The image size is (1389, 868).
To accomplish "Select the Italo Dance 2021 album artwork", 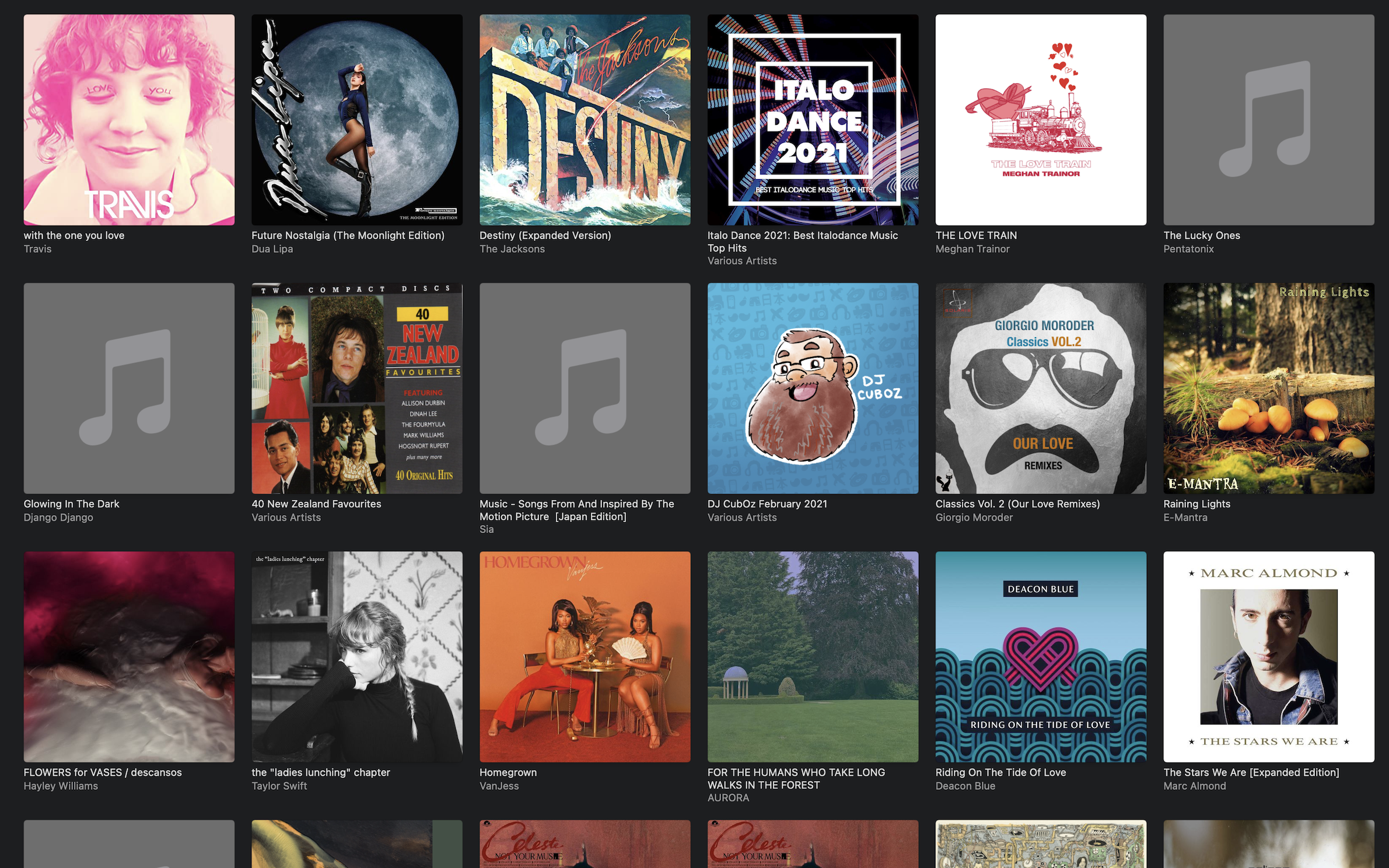I will (x=813, y=120).
